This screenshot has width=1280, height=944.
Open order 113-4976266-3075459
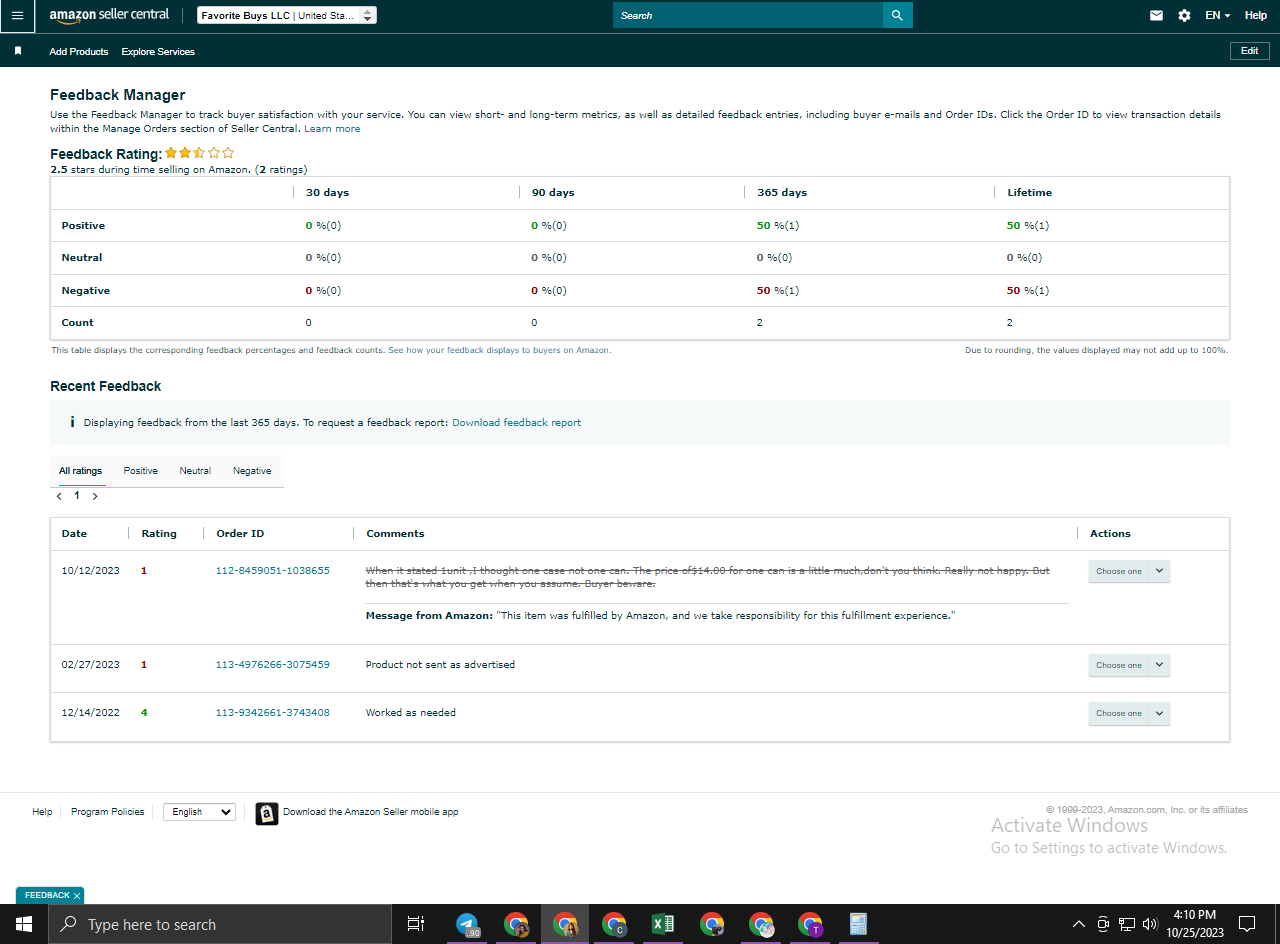(273, 665)
